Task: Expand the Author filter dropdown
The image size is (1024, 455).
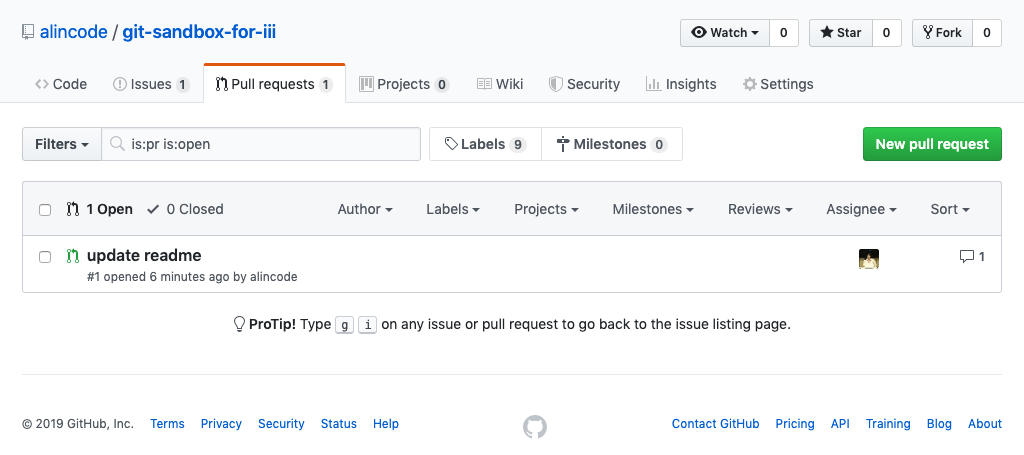Action: tap(364, 209)
